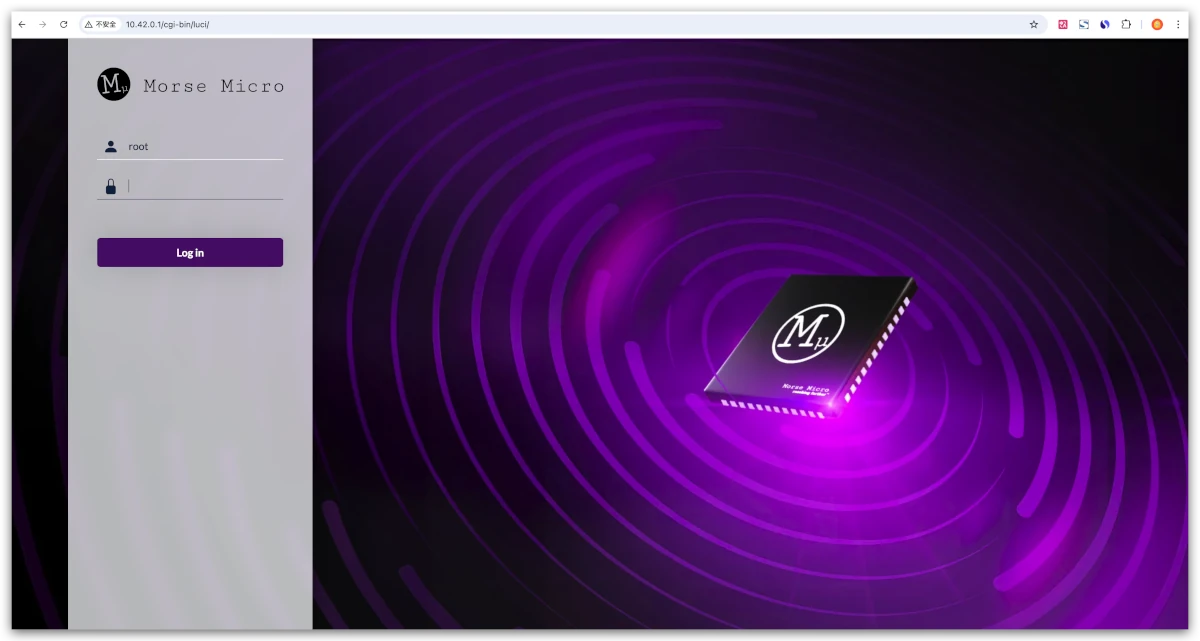Viewport: 1200px width, 641px height.
Task: Go forward with the browser forward arrow
Action: coord(43,24)
